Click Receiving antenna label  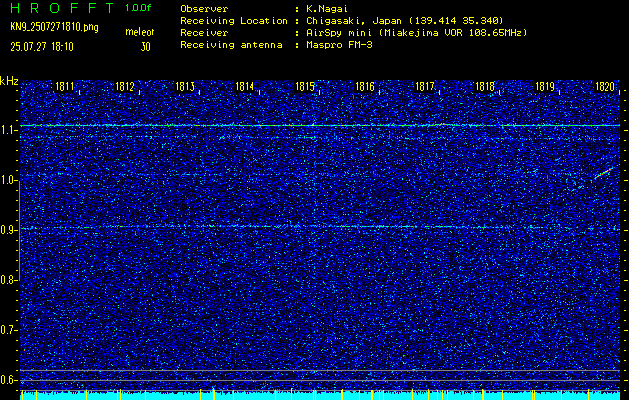[231, 45]
